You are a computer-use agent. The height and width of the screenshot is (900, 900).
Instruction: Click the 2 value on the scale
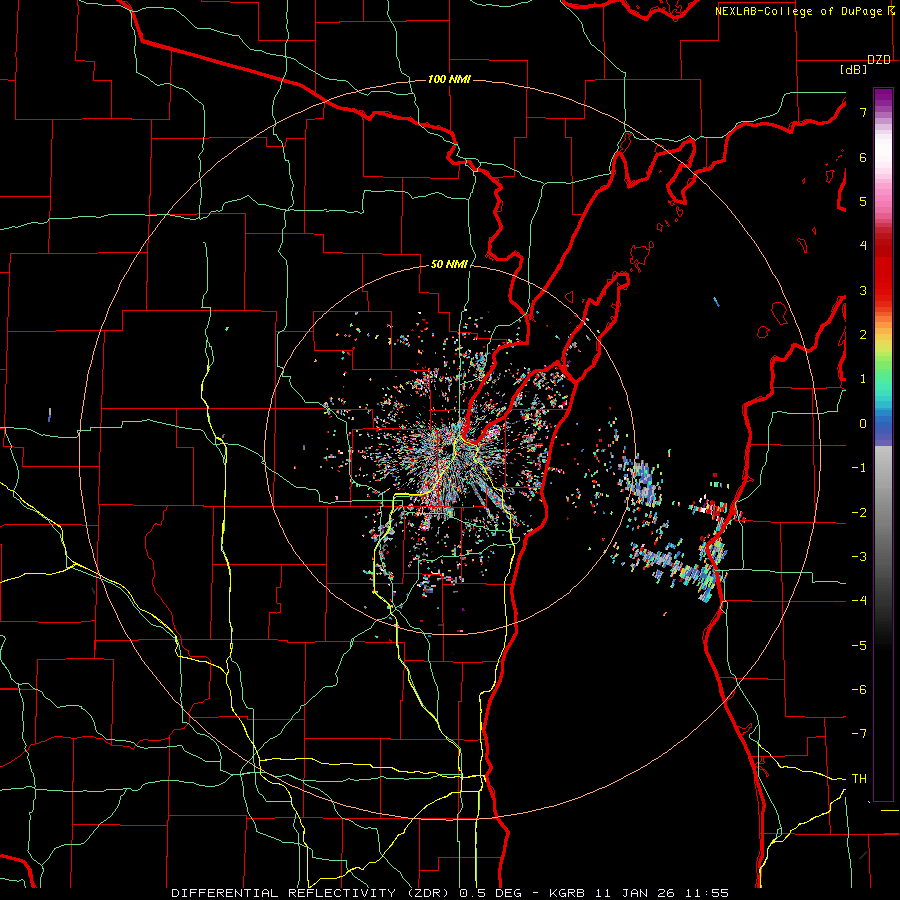point(863,335)
